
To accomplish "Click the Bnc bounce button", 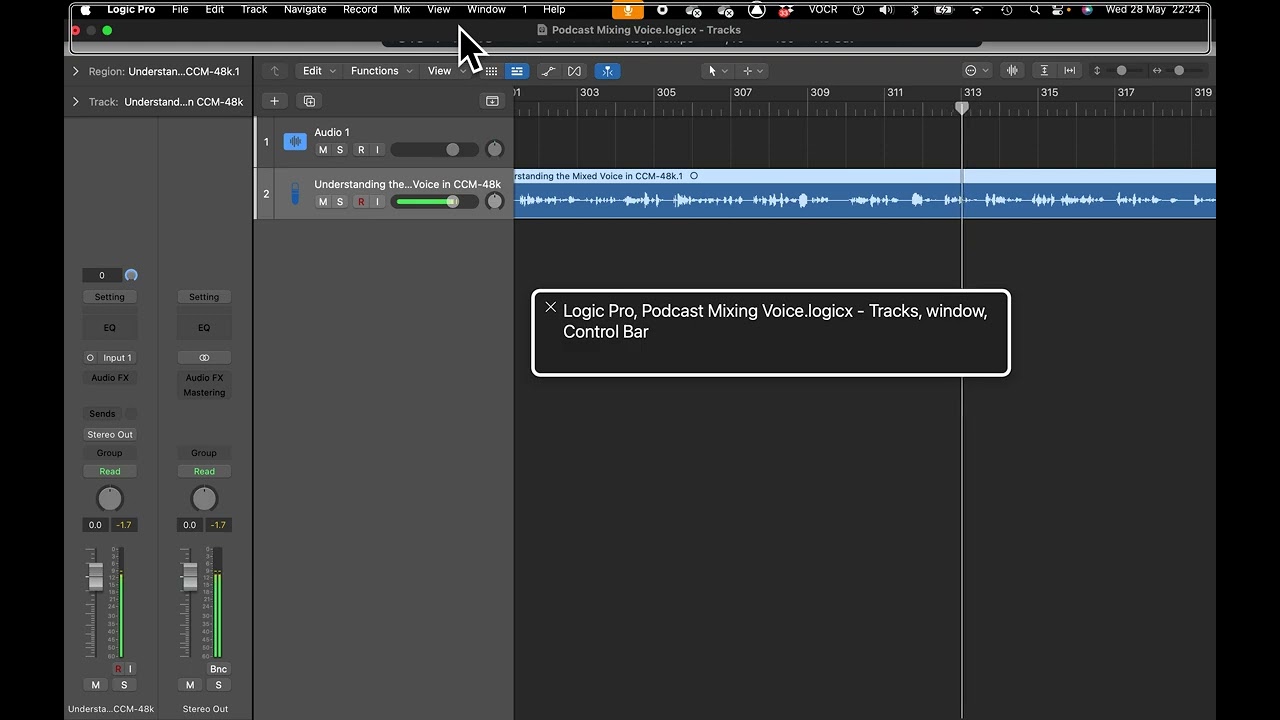I will [x=218, y=669].
